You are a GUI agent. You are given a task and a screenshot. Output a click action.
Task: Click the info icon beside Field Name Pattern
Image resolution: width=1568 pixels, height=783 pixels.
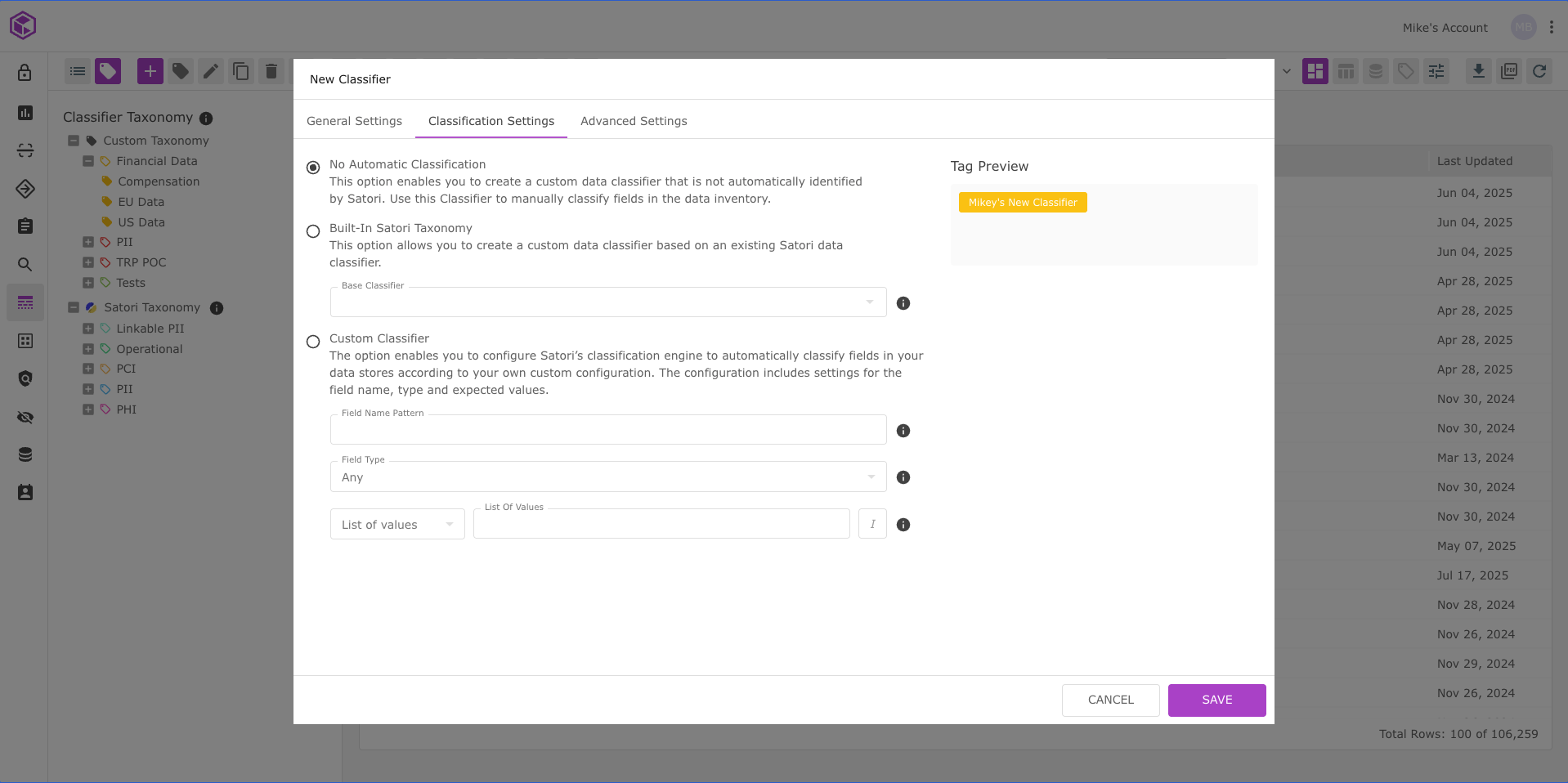pyautogui.click(x=903, y=431)
